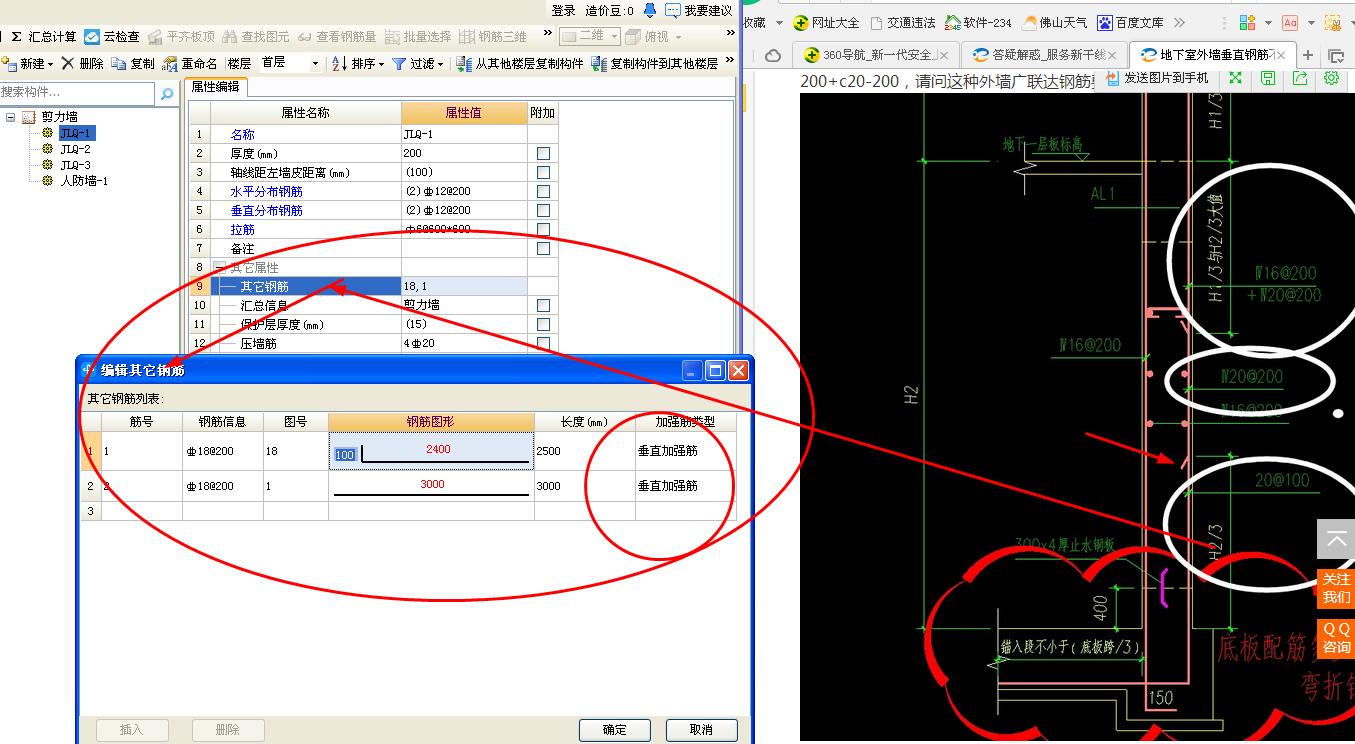Select the 属性编辑 tab
The width and height of the screenshot is (1355, 744).
215,87
